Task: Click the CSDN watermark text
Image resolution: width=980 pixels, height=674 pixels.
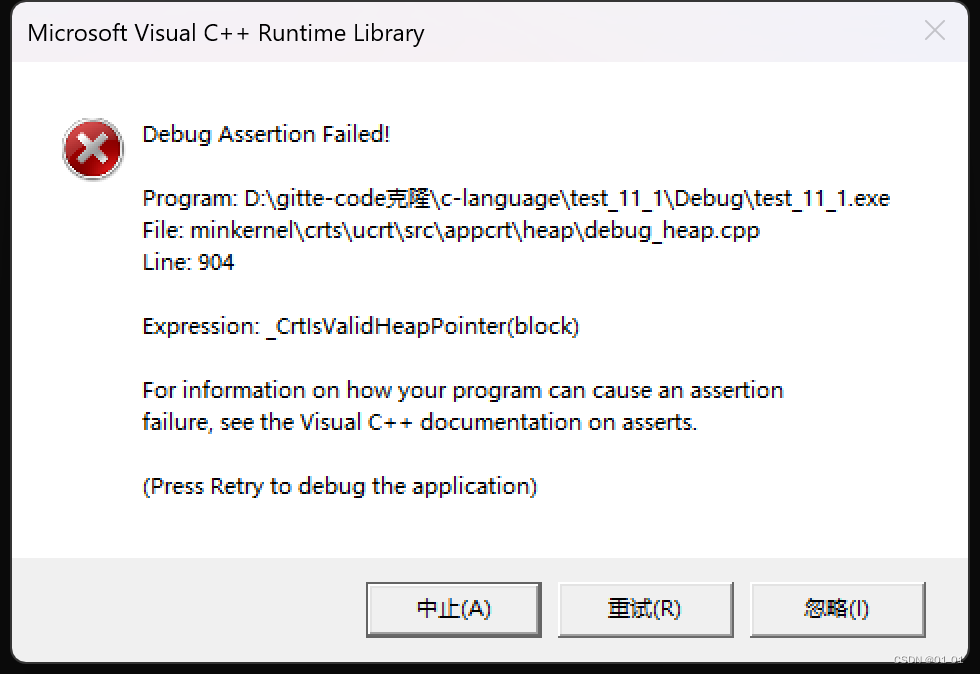Action: [x=927, y=660]
